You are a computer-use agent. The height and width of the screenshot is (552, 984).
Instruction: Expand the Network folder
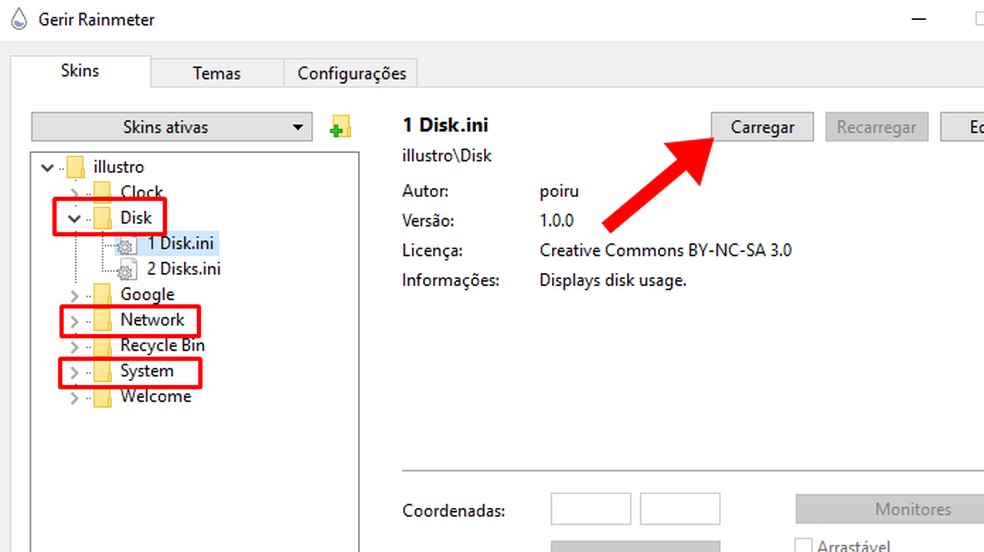click(x=74, y=321)
